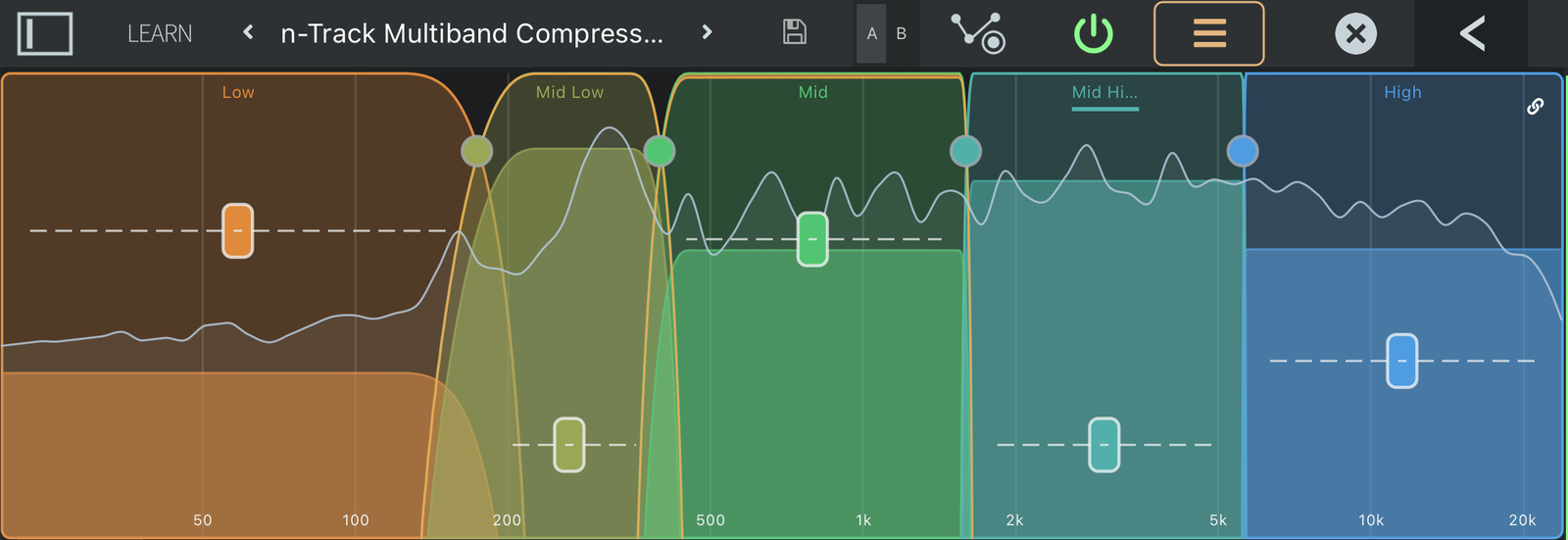Screen dimensions: 1568x540
Task: Toggle the link icon in High band
Action: (1536, 106)
